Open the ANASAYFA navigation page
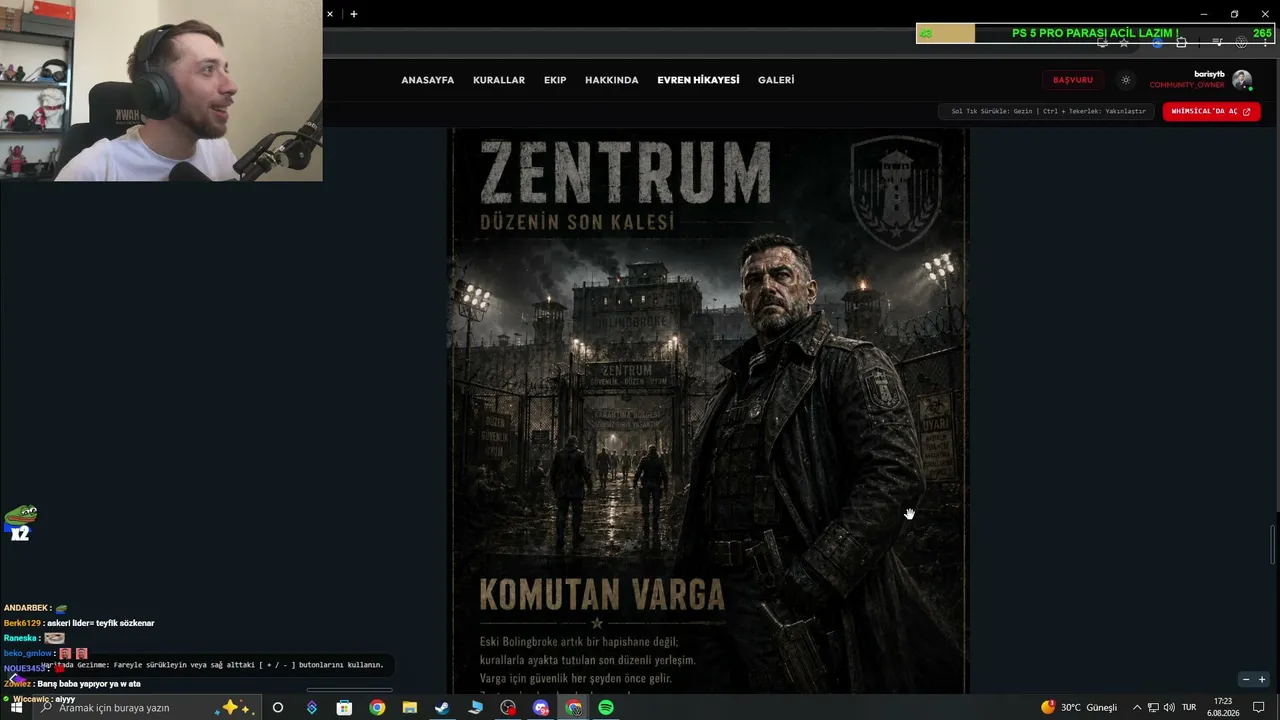The image size is (1280, 720). pyautogui.click(x=427, y=80)
